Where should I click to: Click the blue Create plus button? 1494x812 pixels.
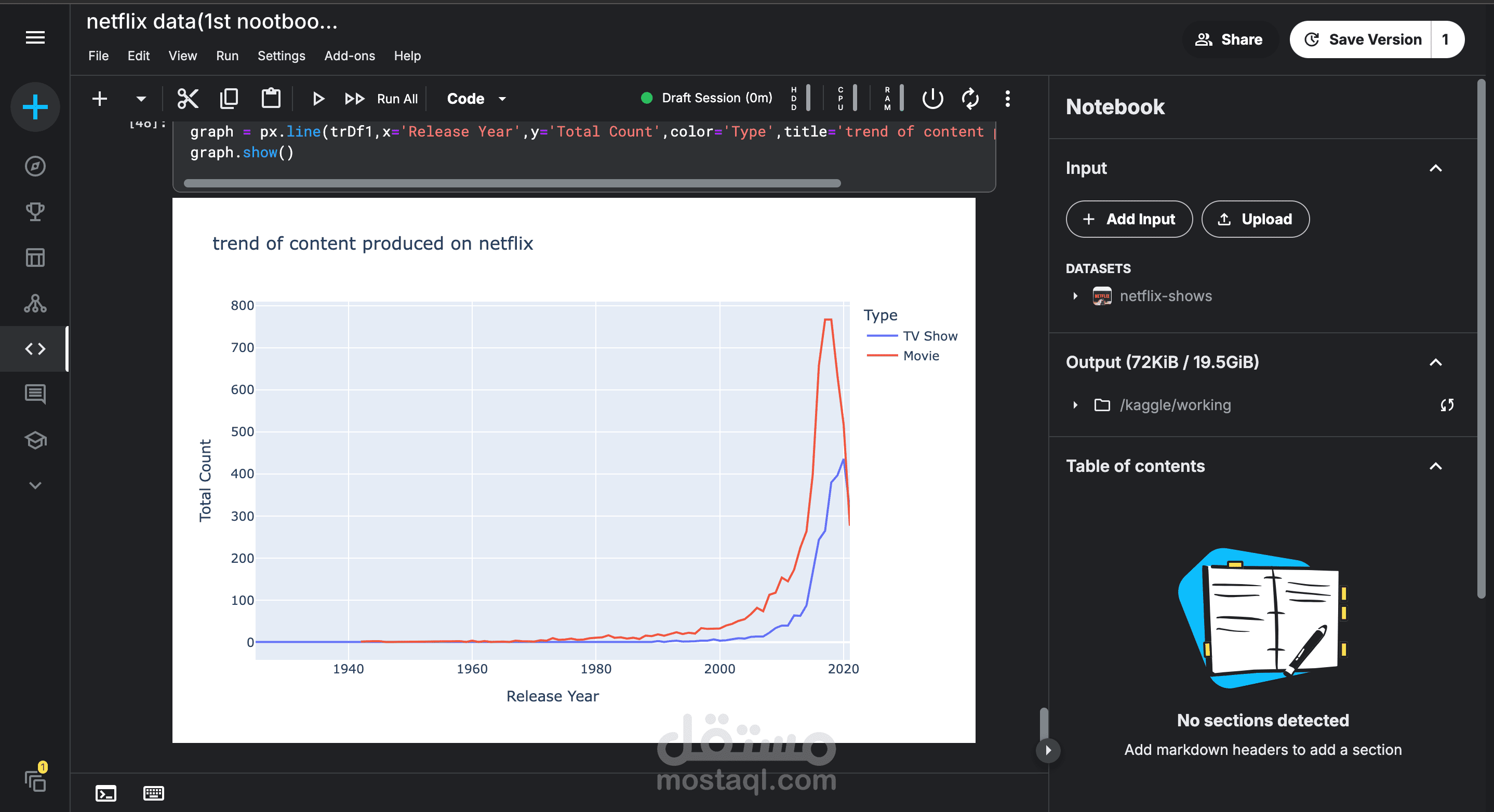pyautogui.click(x=35, y=107)
